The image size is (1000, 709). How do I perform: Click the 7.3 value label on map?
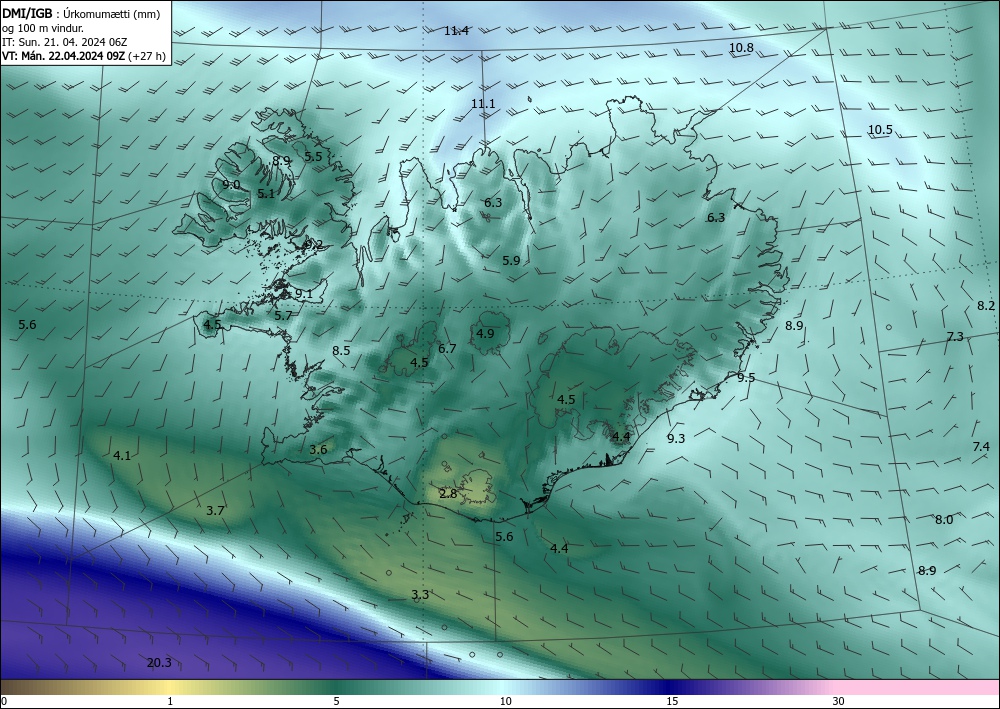(x=955, y=337)
